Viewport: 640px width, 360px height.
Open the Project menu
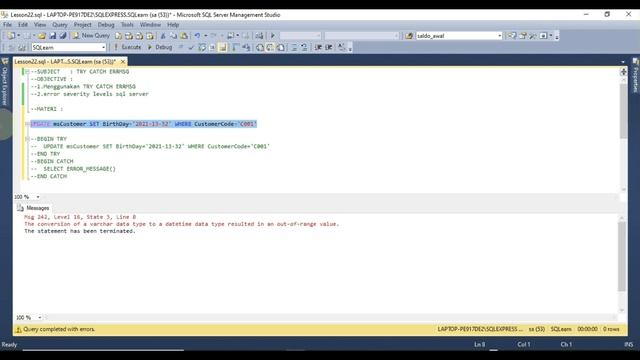(82, 25)
